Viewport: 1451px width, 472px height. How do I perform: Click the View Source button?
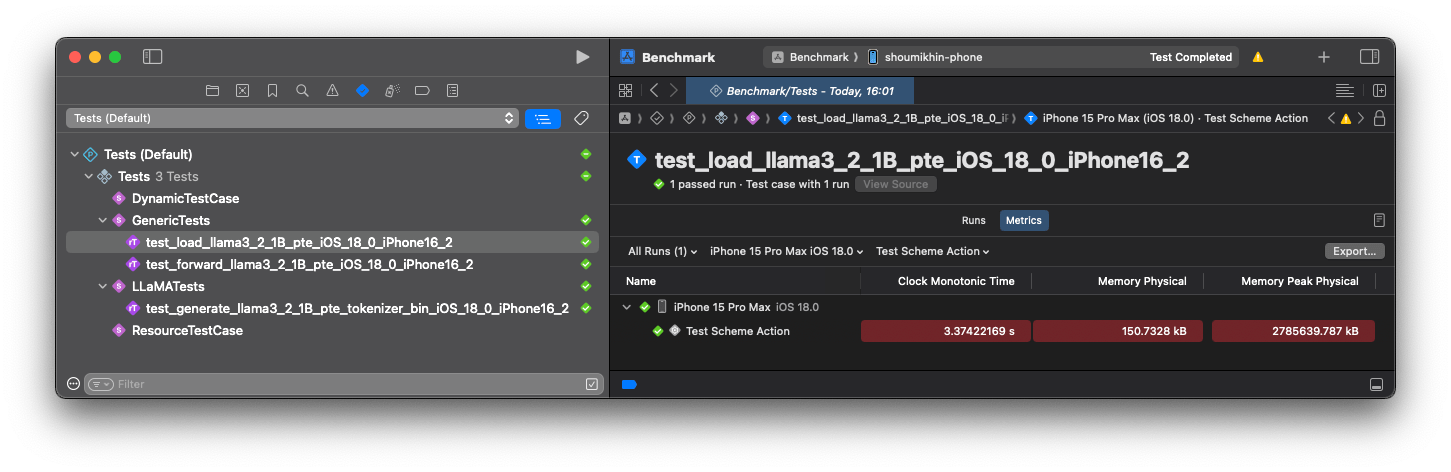(x=895, y=184)
